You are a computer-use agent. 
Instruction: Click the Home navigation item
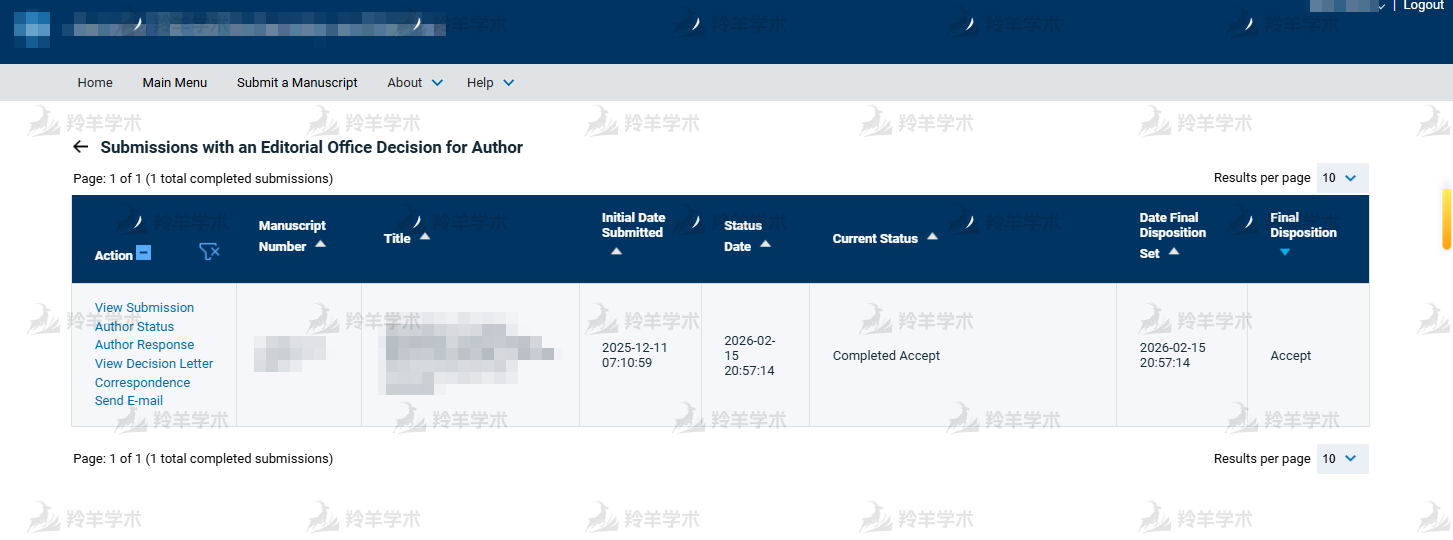click(95, 83)
